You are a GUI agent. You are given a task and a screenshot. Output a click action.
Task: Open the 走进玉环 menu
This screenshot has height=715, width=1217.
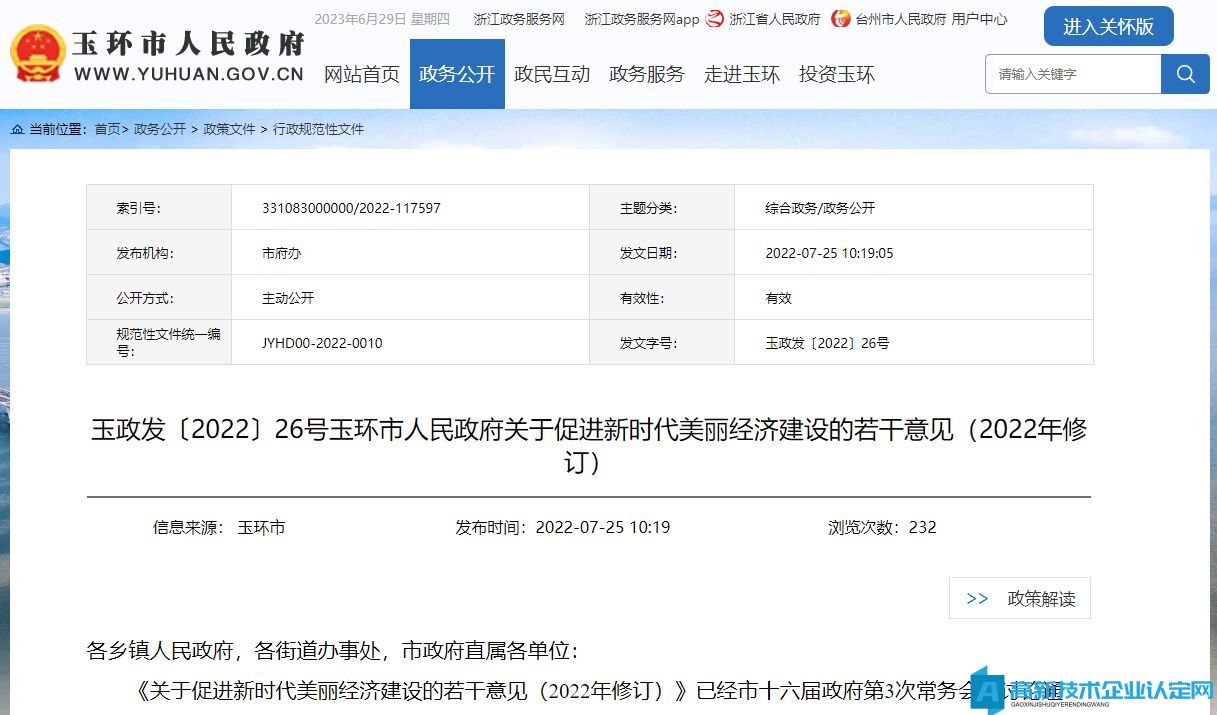742,74
